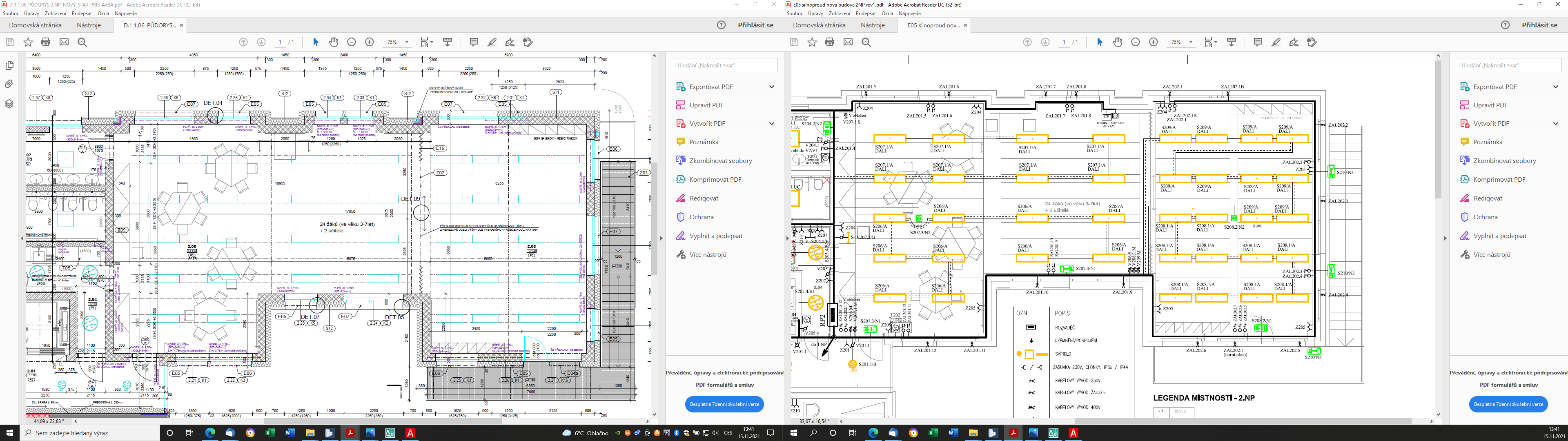Switch to Nástroje tab in D.1.1.06 window

[89, 25]
